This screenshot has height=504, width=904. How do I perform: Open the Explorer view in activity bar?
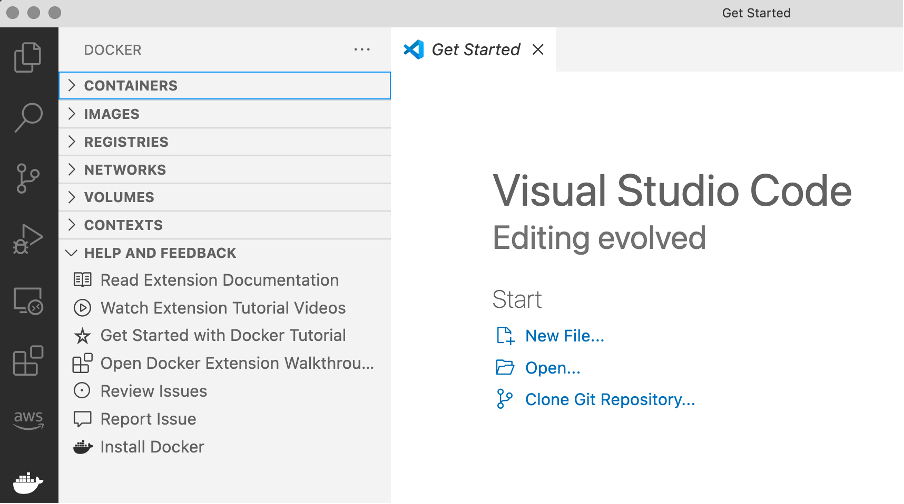pos(28,57)
